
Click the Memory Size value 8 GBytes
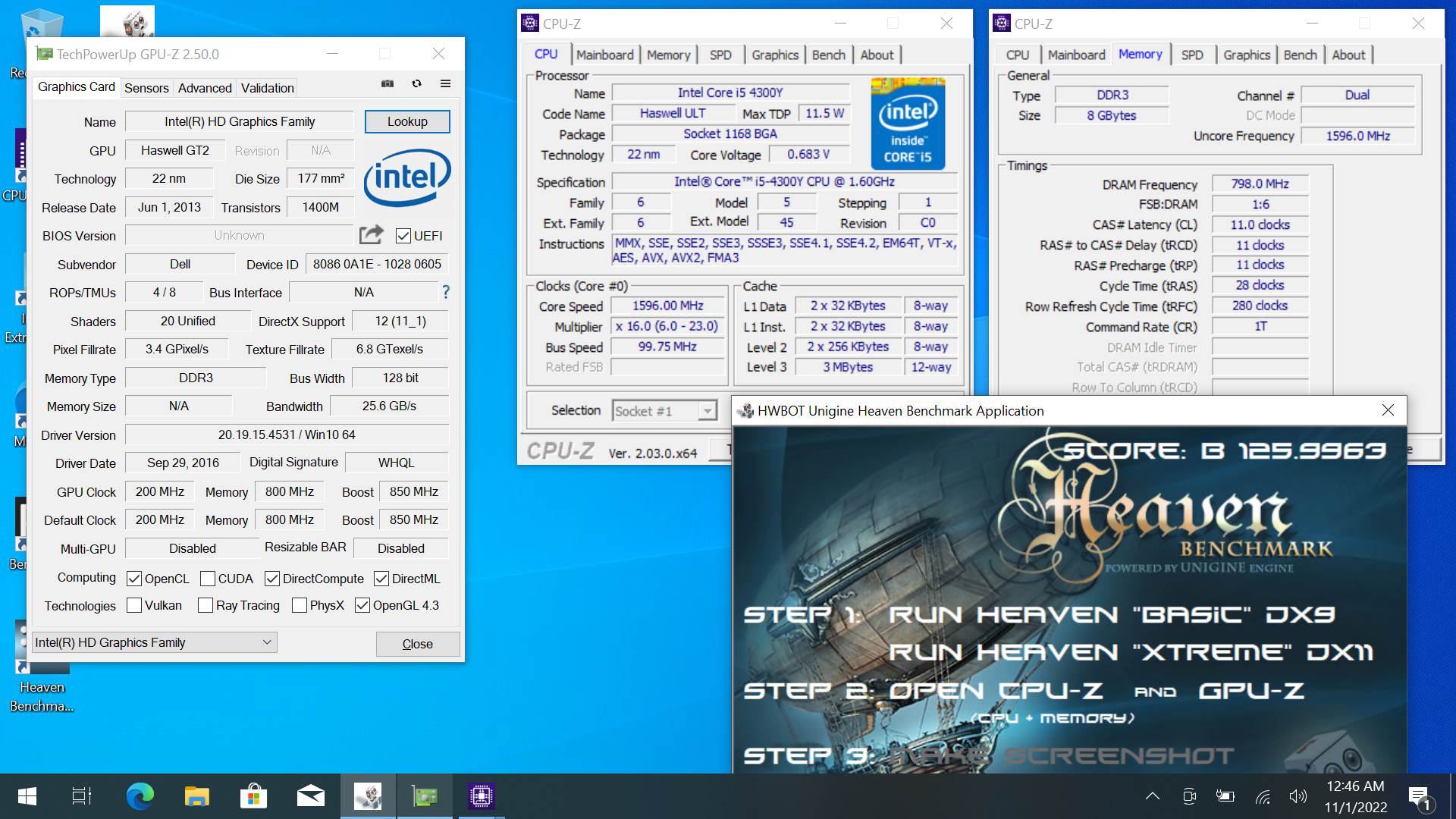1111,115
